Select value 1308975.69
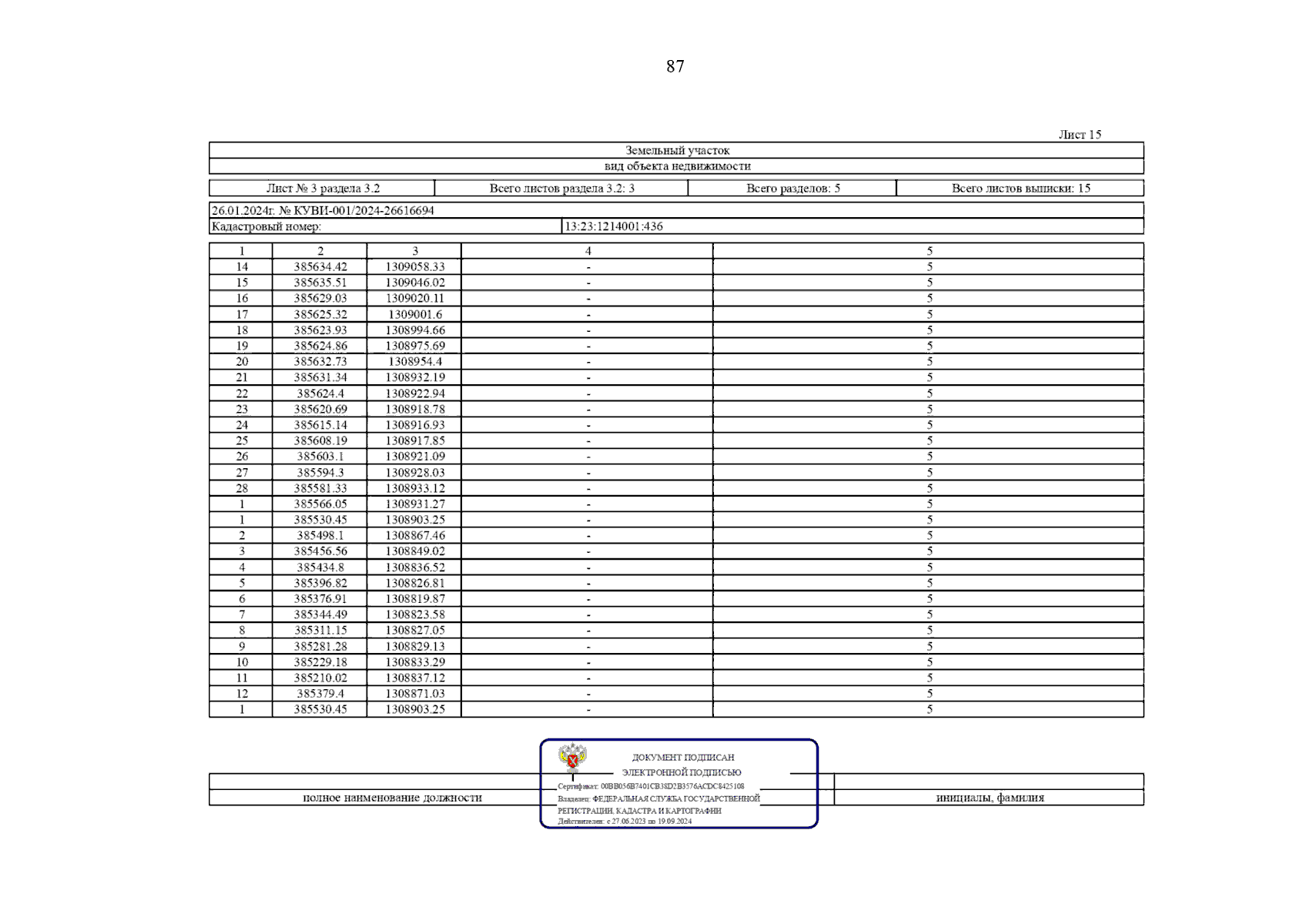Image resolution: width=1307 pixels, height=924 pixels. click(x=415, y=346)
